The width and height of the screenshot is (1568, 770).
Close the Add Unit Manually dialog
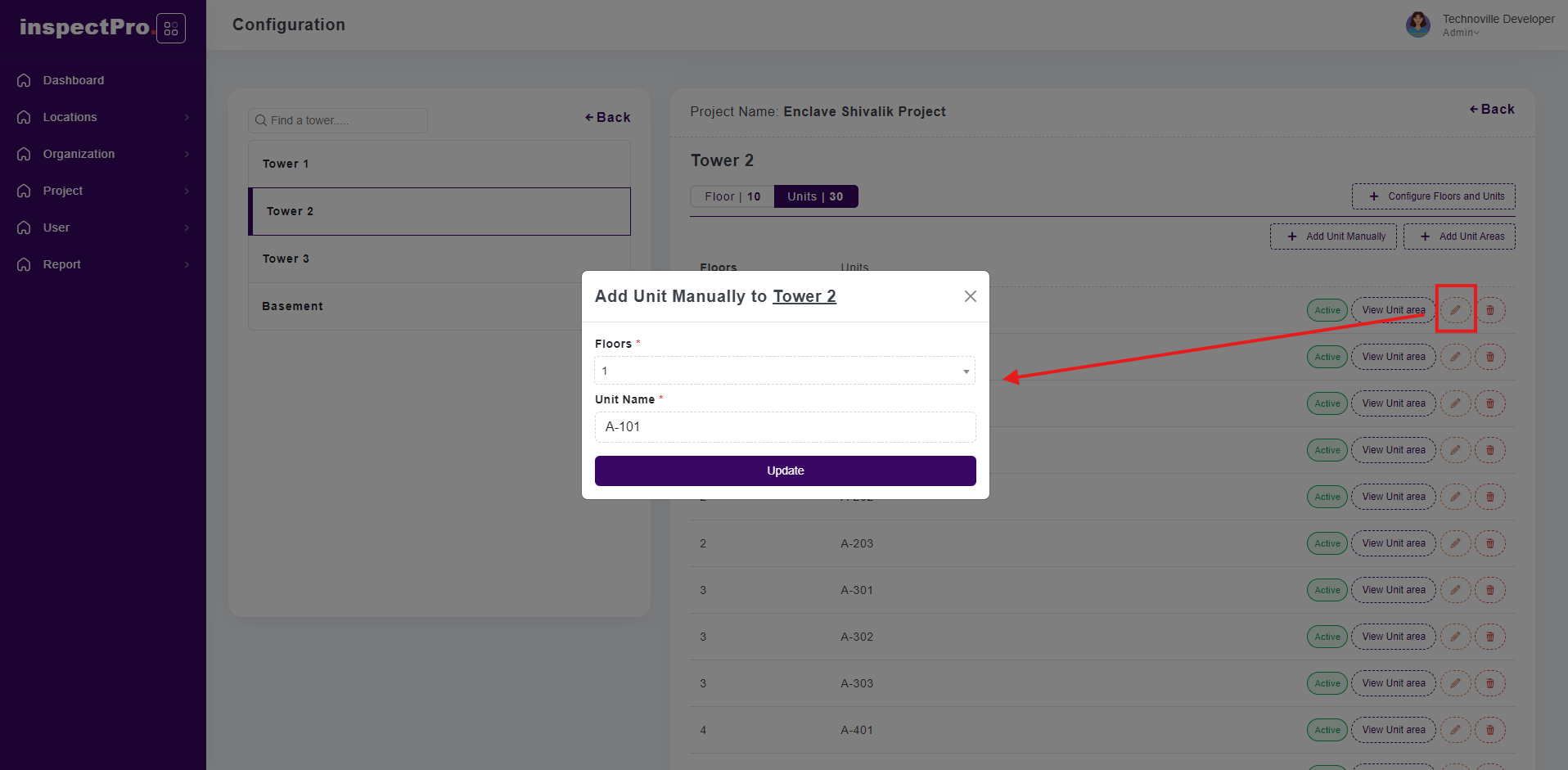click(970, 296)
